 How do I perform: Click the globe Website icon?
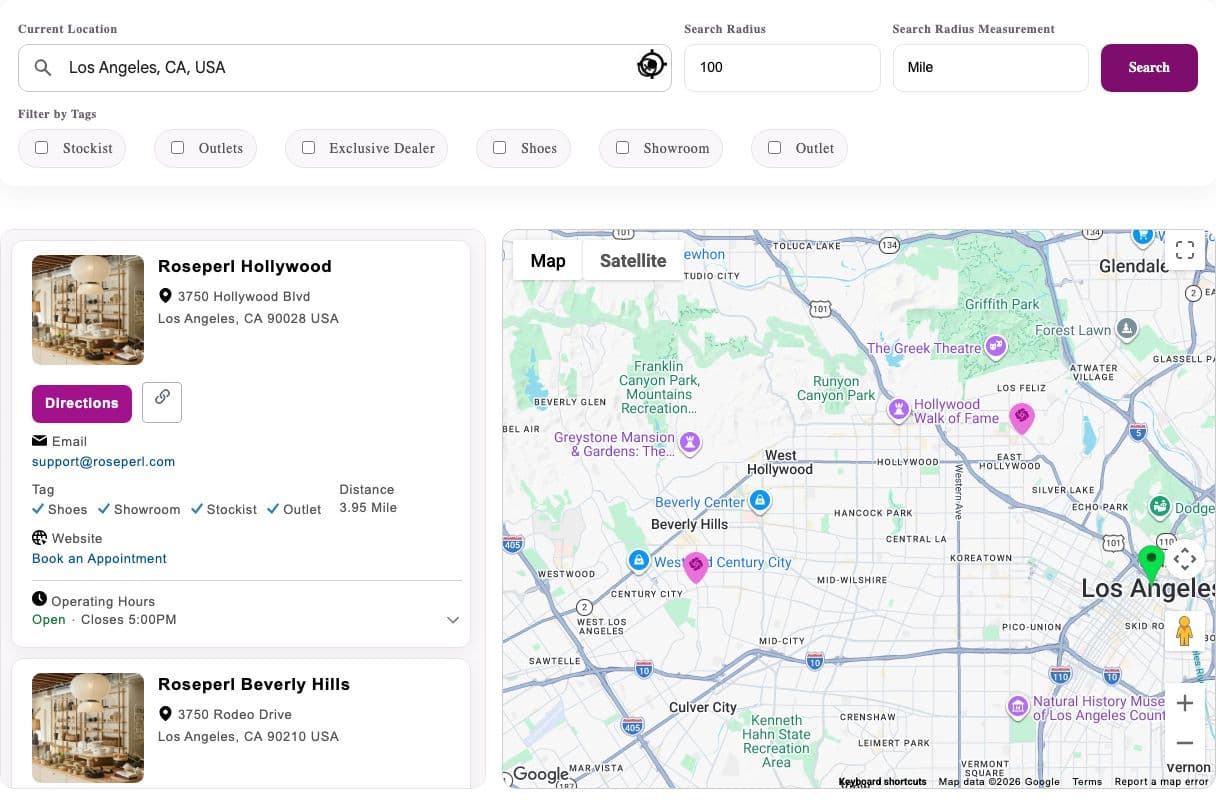pos(39,538)
